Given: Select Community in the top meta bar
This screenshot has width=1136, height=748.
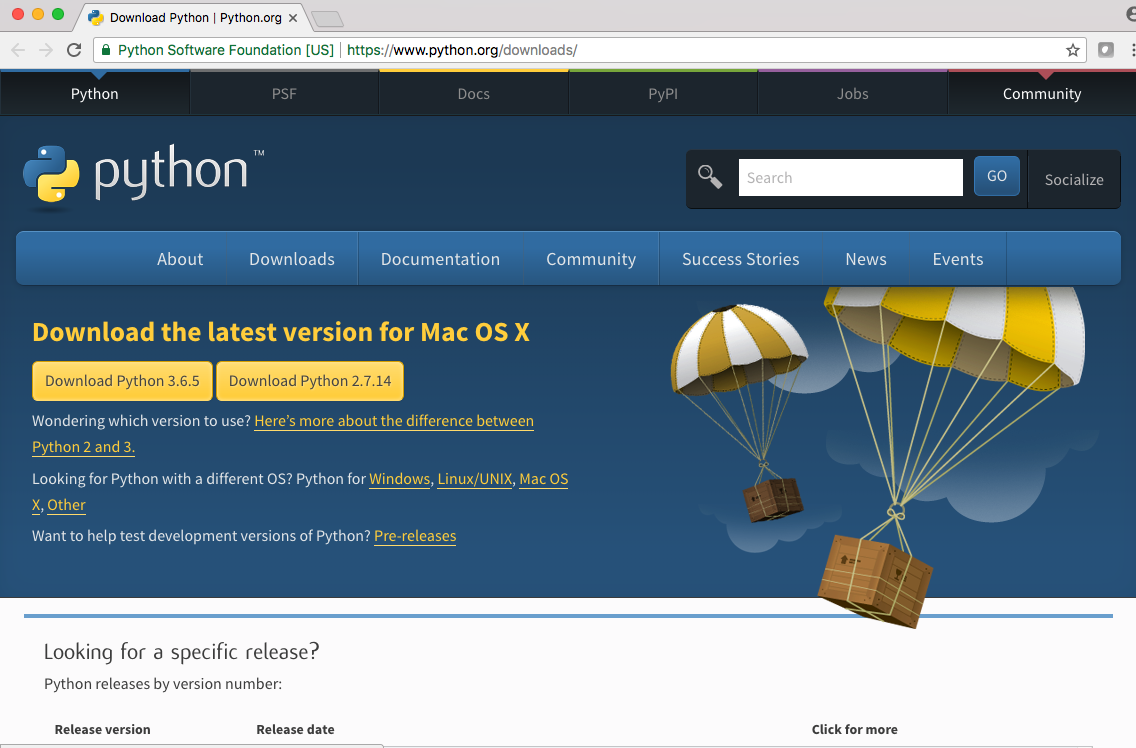Looking at the screenshot, I should coord(1042,94).
